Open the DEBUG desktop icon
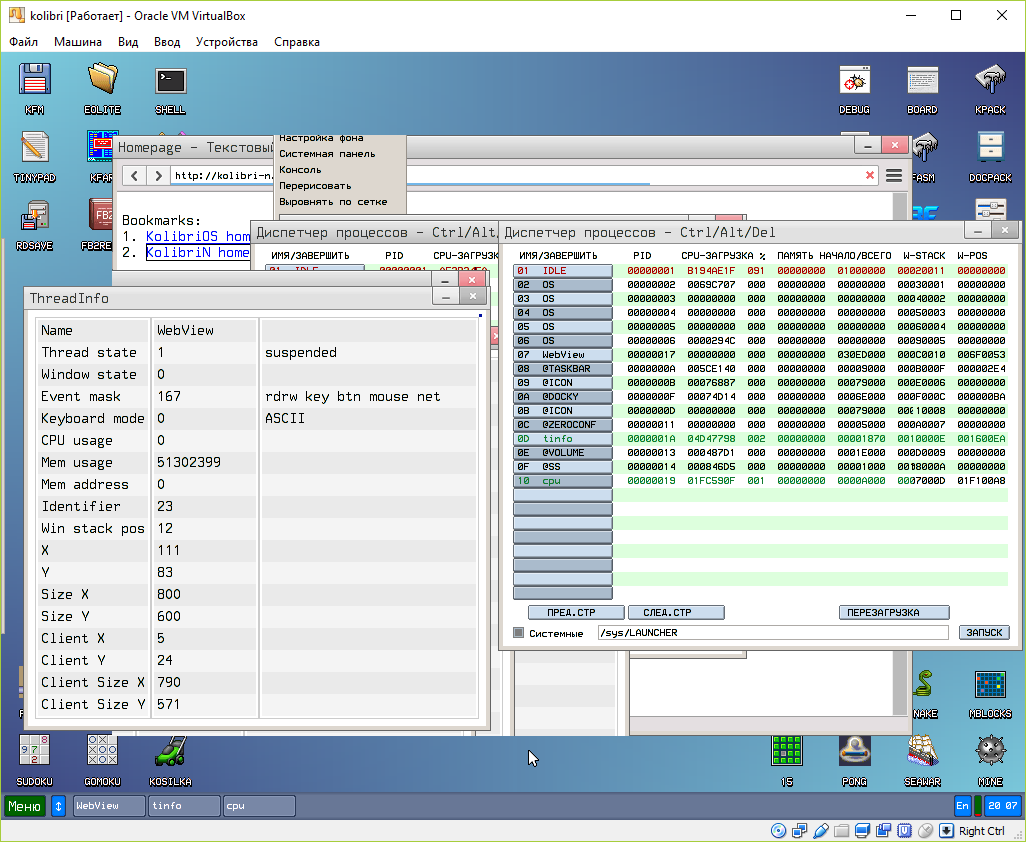This screenshot has width=1026, height=842. (854, 80)
